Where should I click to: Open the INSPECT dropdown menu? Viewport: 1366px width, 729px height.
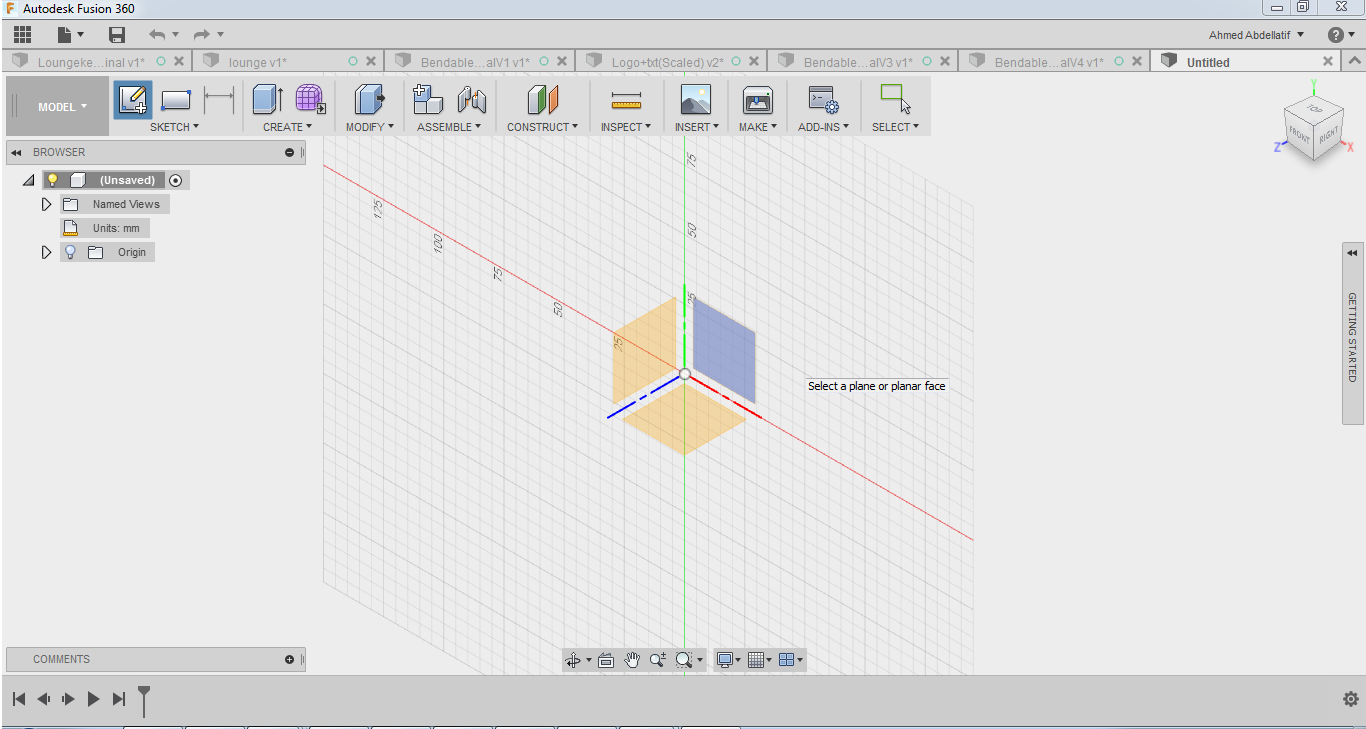coord(626,127)
